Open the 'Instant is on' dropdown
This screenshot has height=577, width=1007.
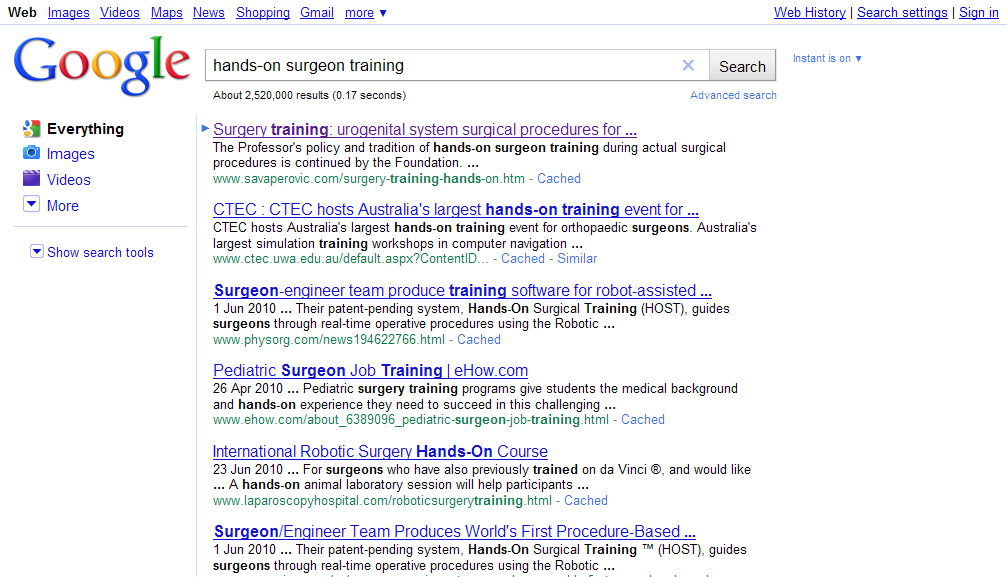point(827,58)
